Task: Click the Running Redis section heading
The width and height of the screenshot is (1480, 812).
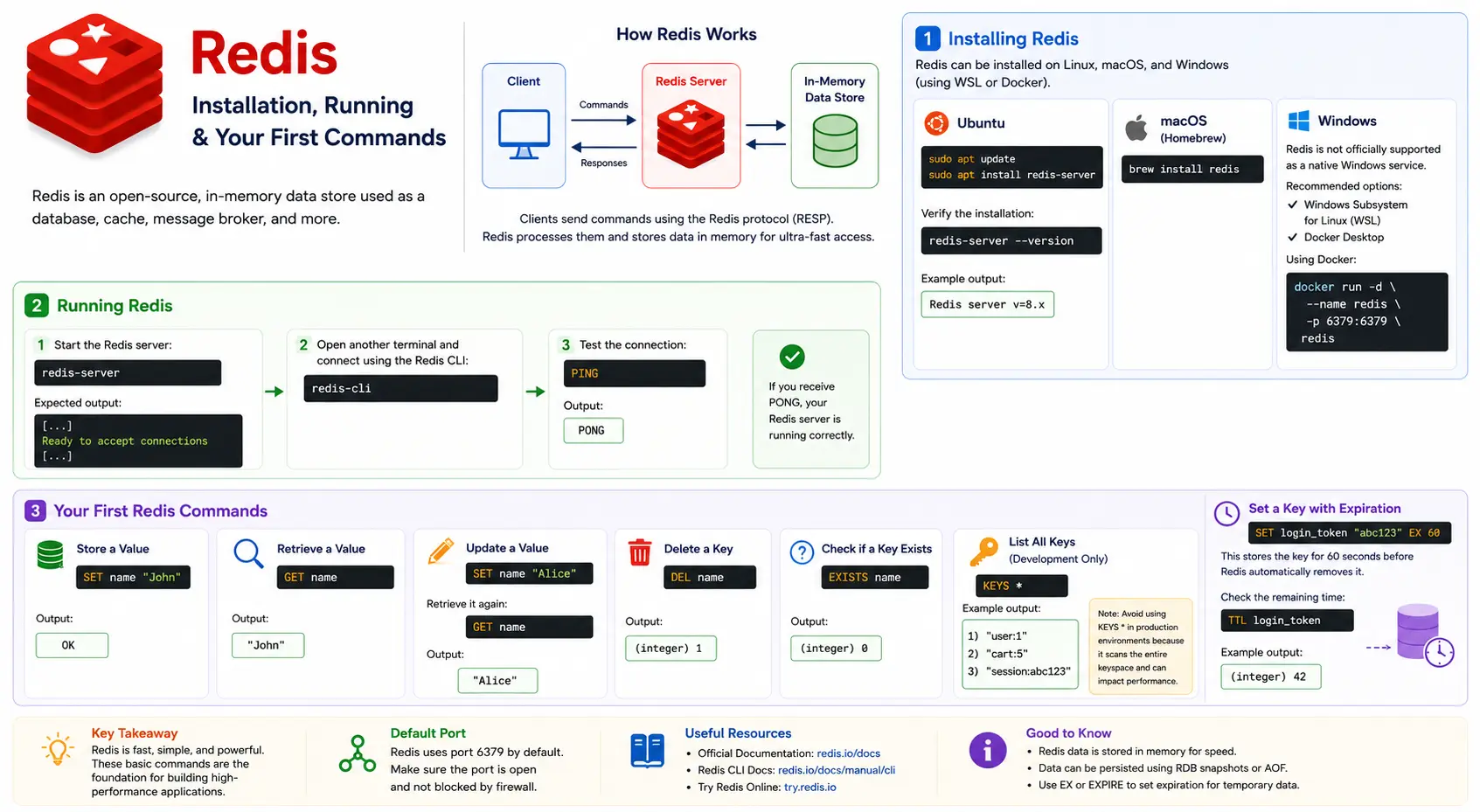Action: click(x=115, y=306)
